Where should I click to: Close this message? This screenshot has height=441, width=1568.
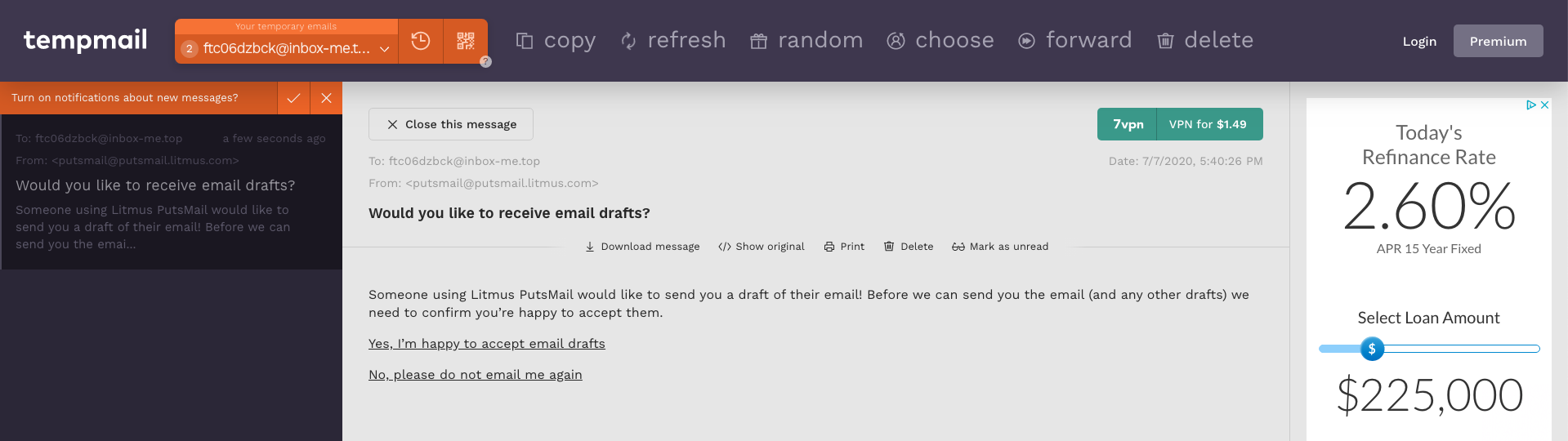coord(451,124)
